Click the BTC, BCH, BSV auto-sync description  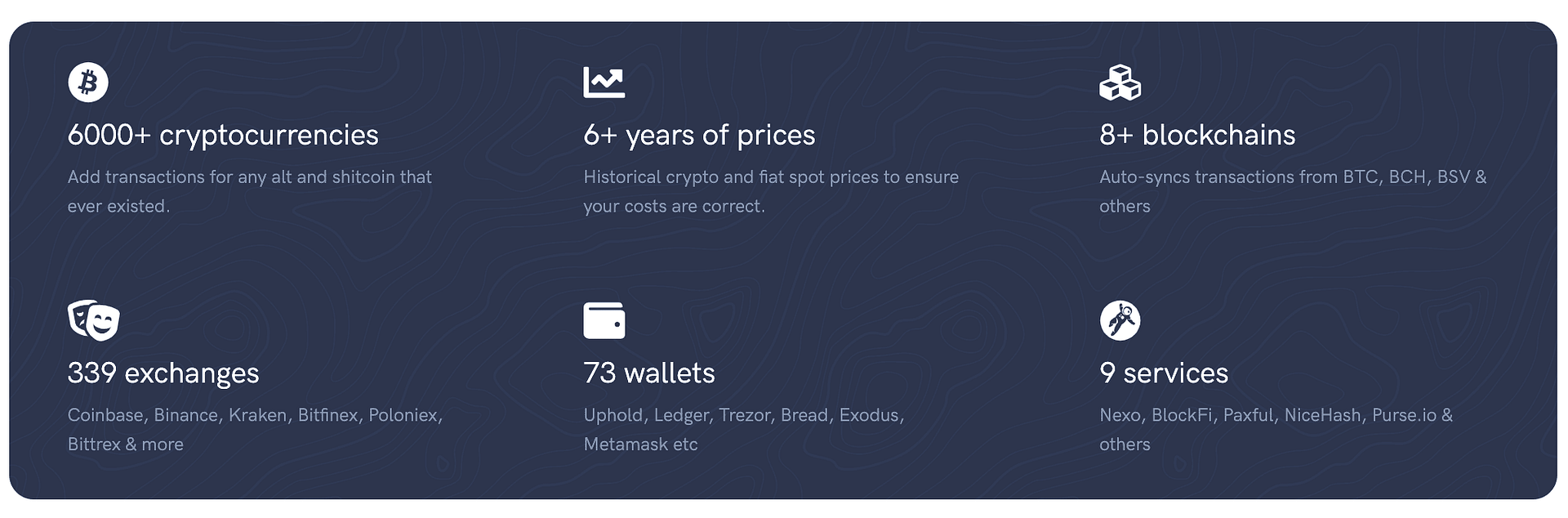click(x=1293, y=192)
